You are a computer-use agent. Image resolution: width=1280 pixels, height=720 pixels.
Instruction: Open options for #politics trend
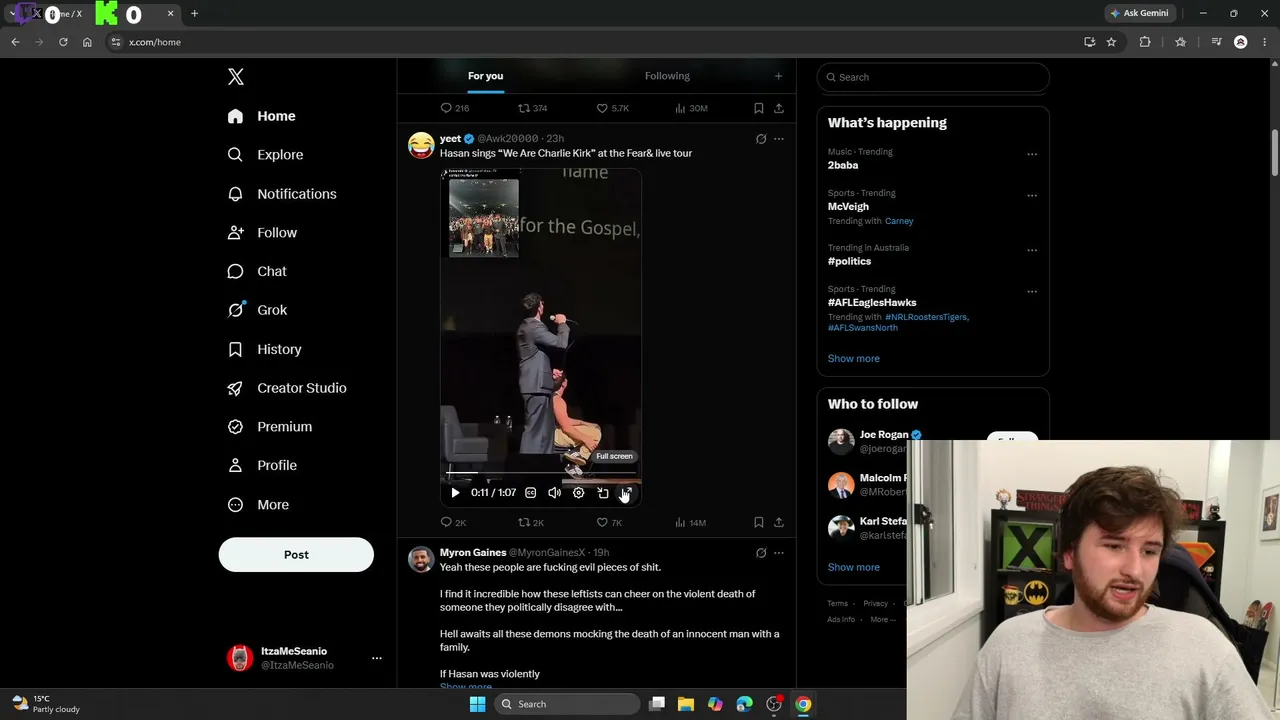1032,250
